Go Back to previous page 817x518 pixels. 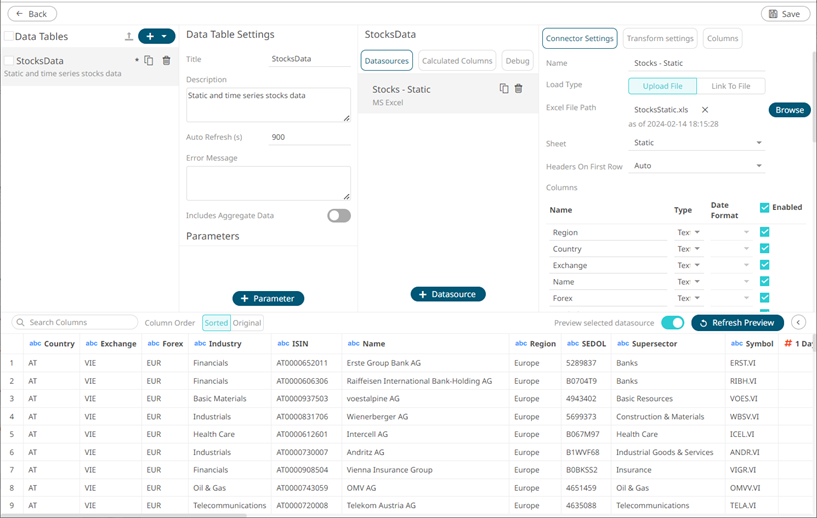click(x=32, y=14)
